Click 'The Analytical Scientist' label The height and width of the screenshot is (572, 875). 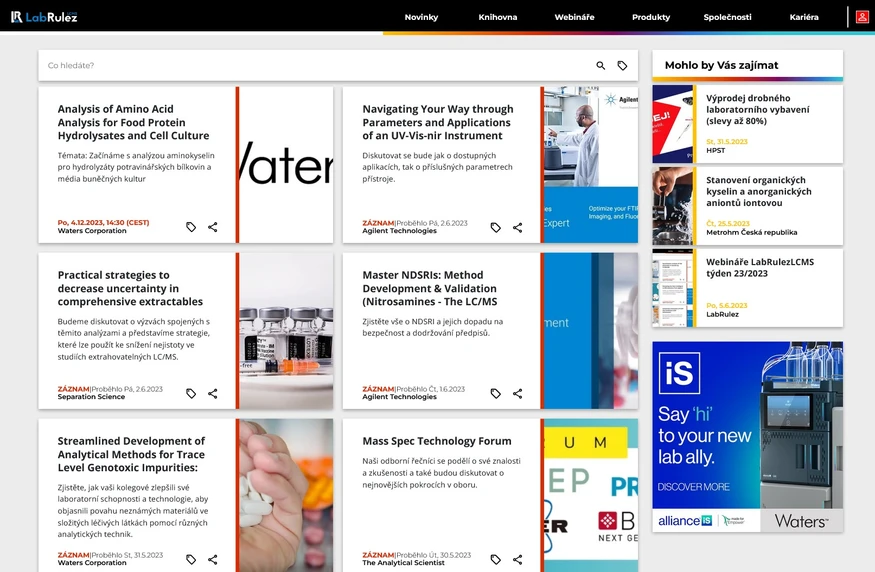coord(403,563)
